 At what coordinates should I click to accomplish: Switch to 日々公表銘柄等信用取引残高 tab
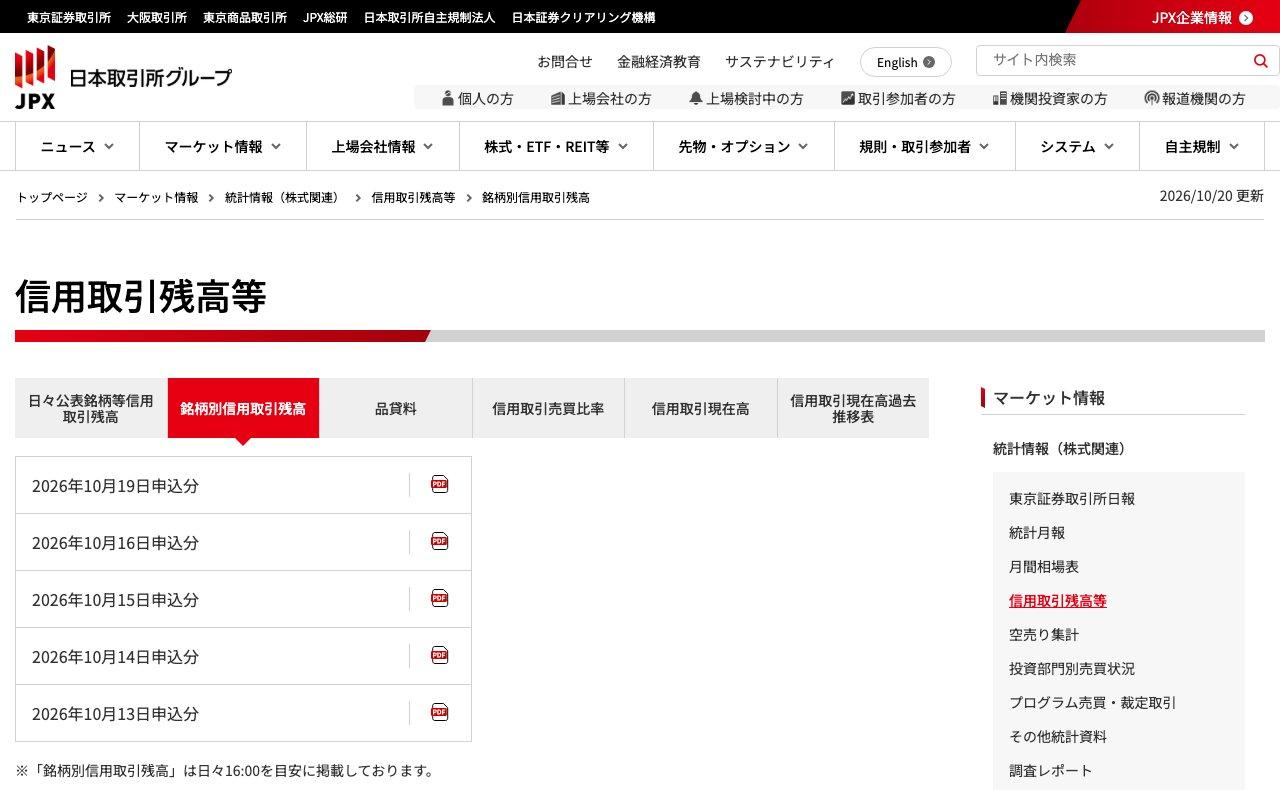[x=91, y=408]
